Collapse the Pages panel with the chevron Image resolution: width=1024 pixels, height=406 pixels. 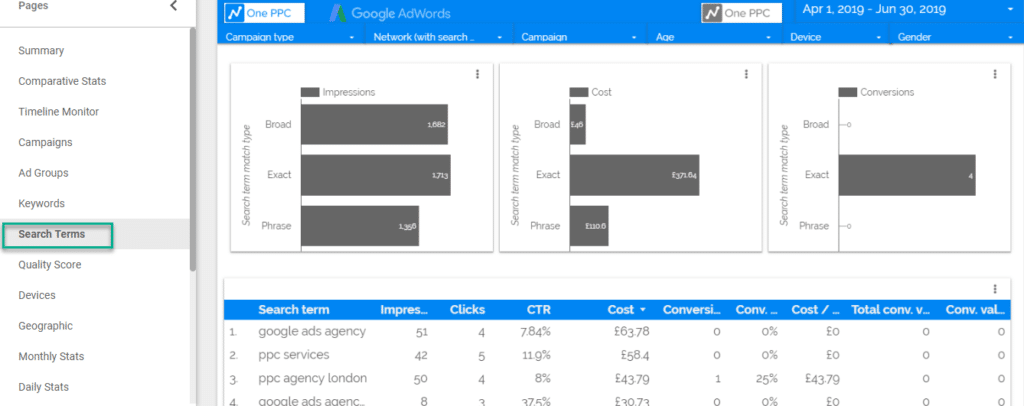click(x=173, y=6)
